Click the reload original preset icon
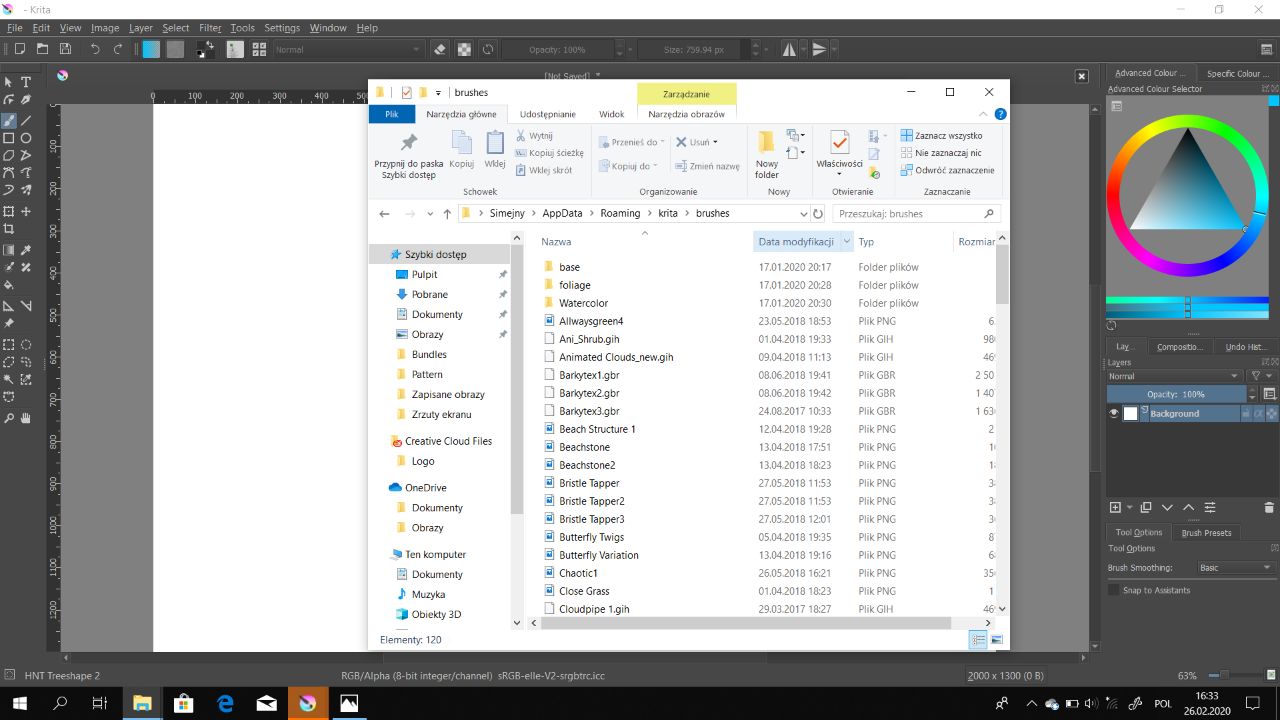The height and width of the screenshot is (720, 1280). [x=488, y=49]
